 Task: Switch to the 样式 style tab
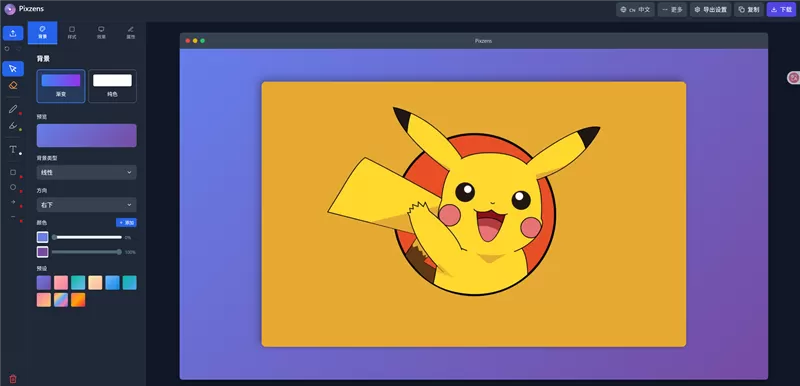coord(72,33)
